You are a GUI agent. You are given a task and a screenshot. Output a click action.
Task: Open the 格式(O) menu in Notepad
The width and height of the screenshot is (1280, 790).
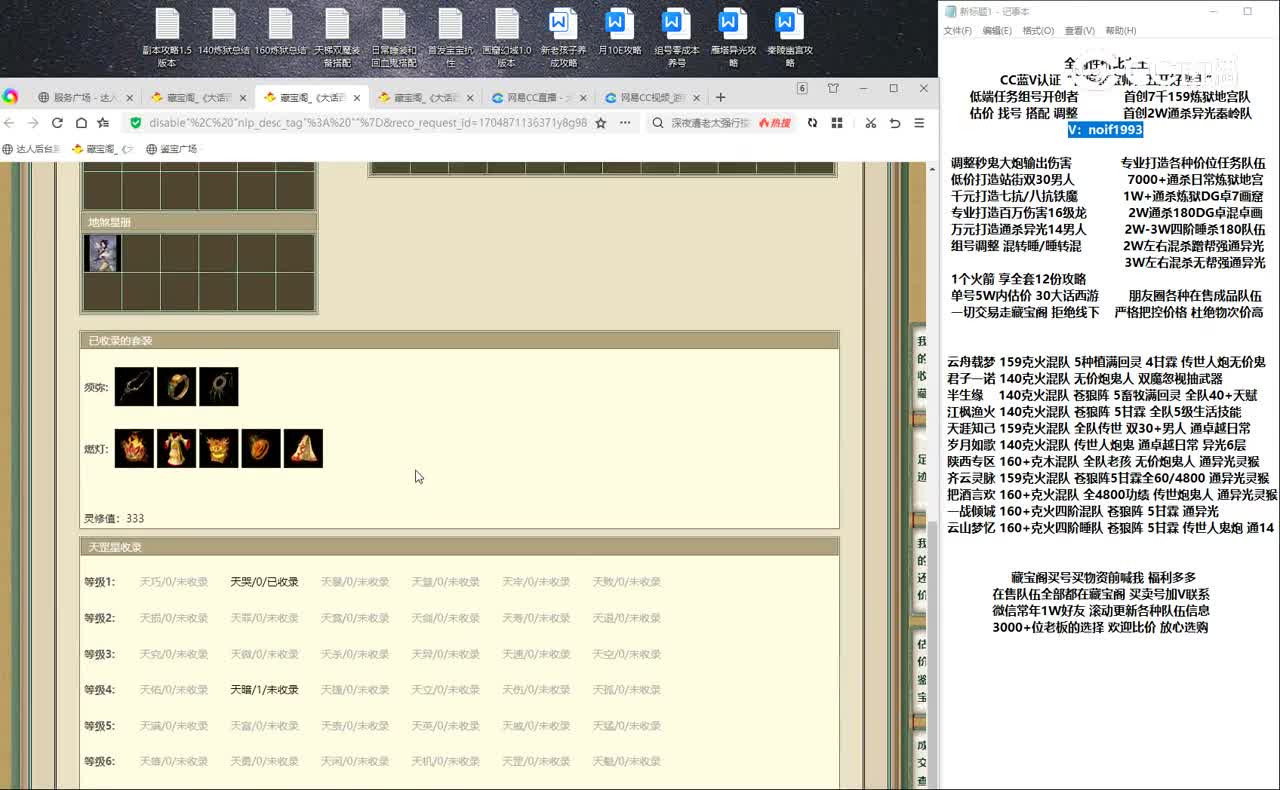click(x=1038, y=31)
